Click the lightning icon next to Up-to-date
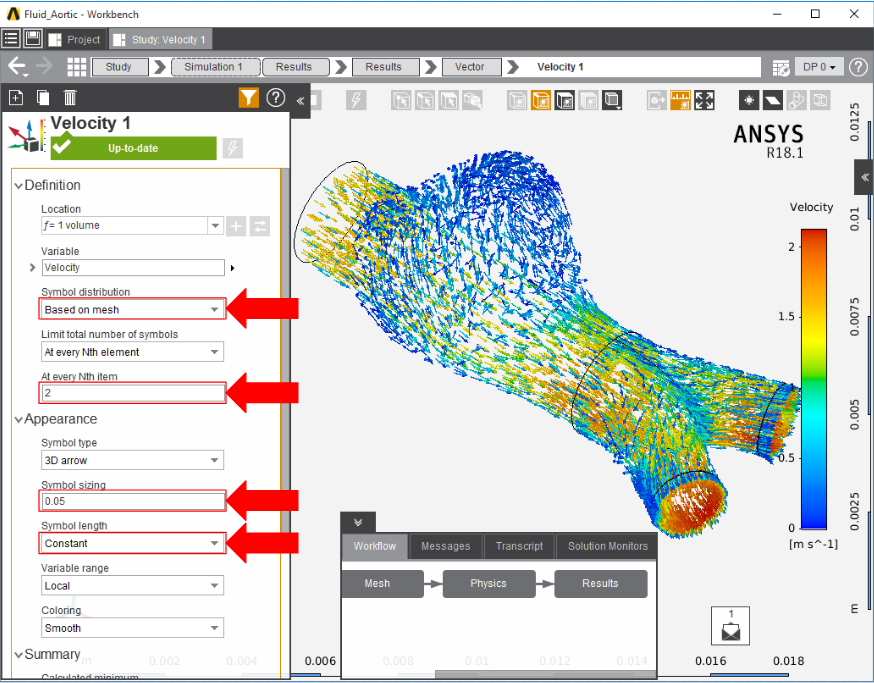This screenshot has height=683, width=874. coord(232,148)
